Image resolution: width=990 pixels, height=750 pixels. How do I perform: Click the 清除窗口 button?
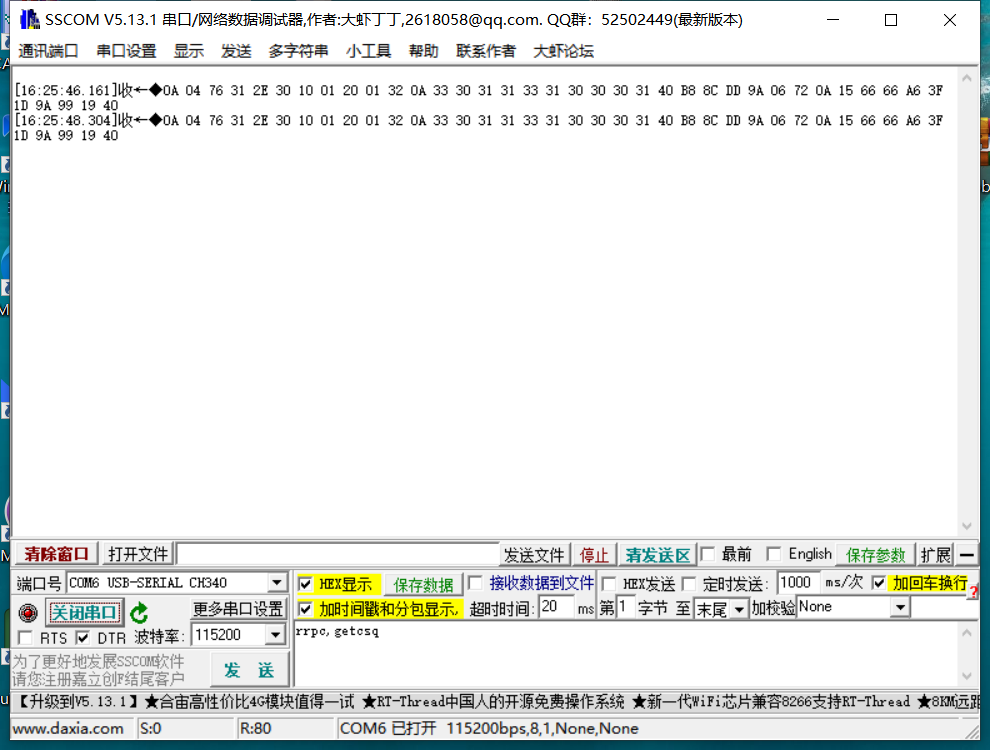point(54,553)
